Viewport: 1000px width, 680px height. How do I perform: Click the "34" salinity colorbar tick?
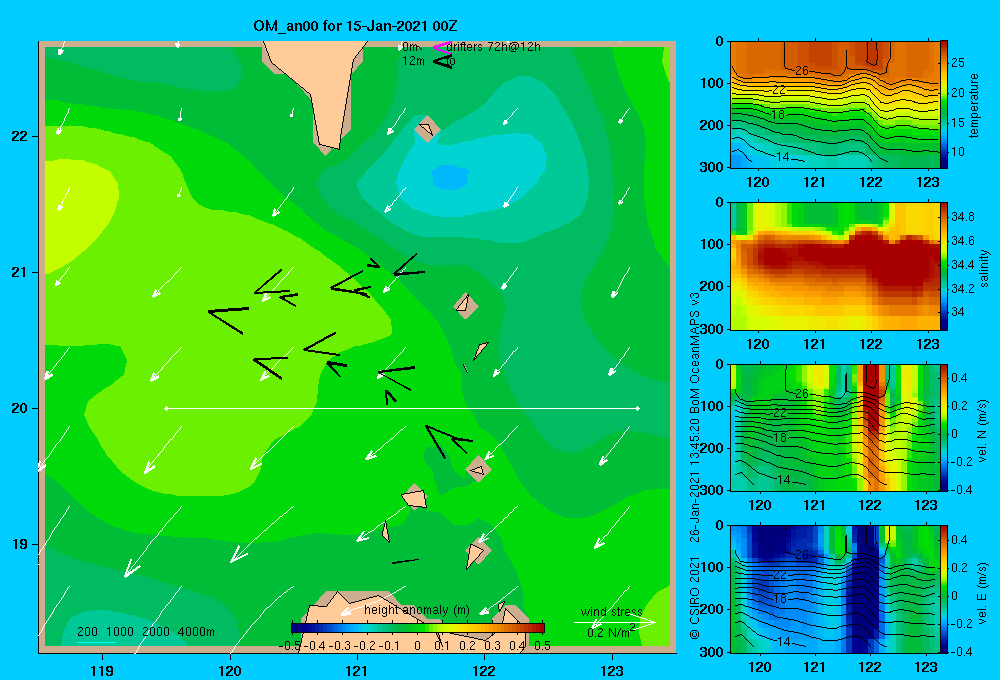(x=957, y=312)
